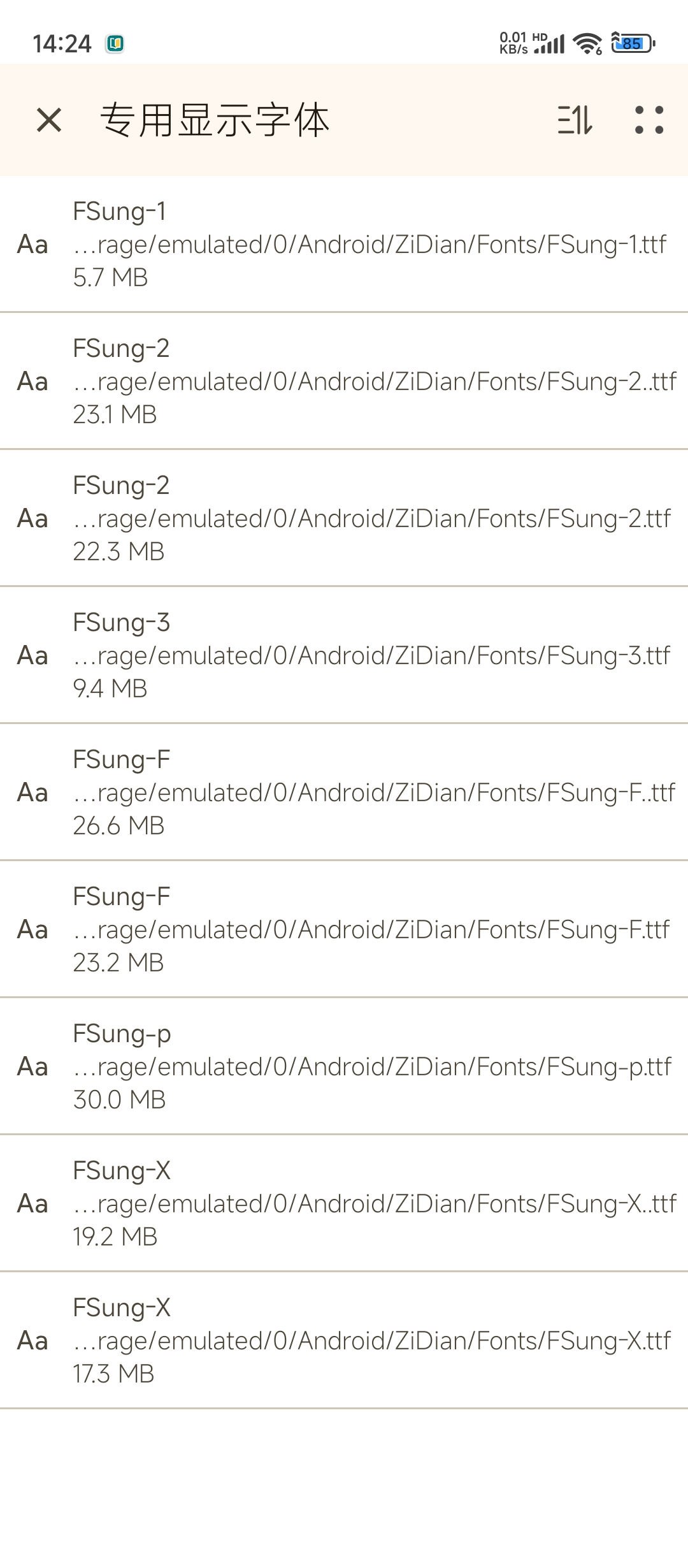The width and height of the screenshot is (688, 1568).
Task: Choose the 22.3 MB FSung-2 font
Action: [121, 485]
